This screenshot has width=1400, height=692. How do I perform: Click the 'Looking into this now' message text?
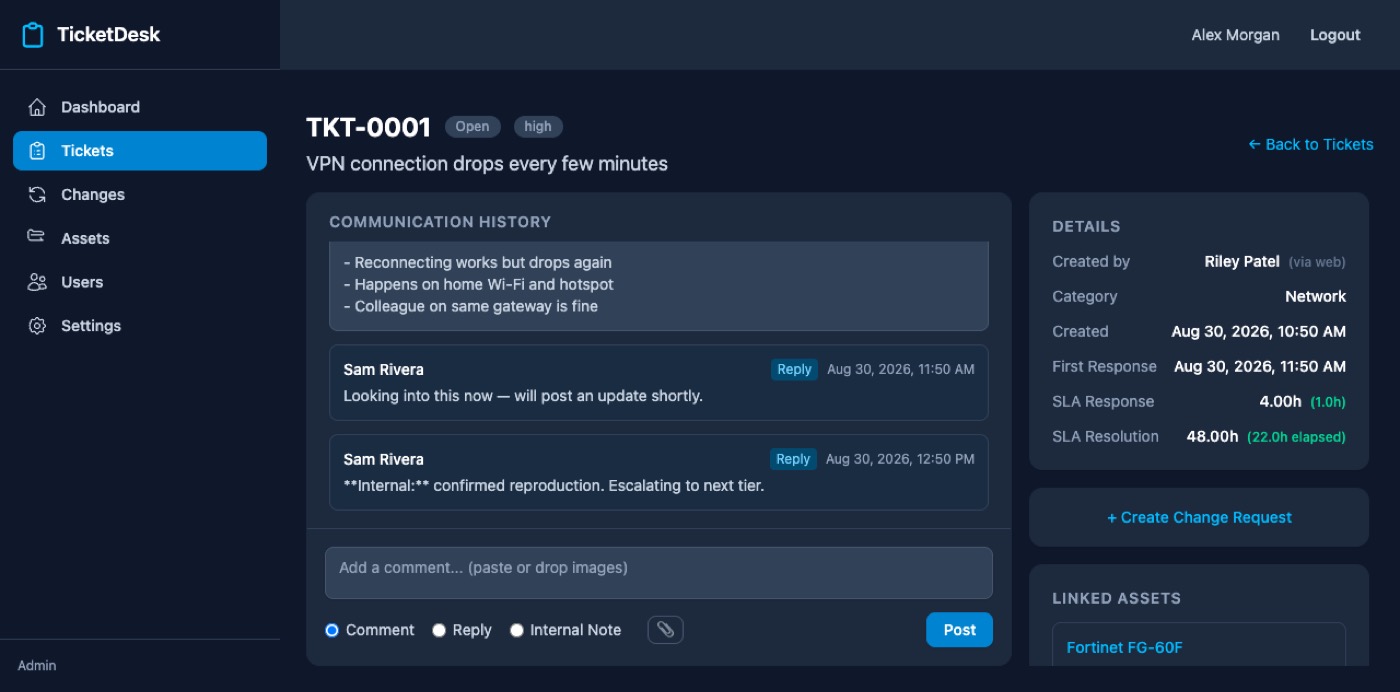523,396
